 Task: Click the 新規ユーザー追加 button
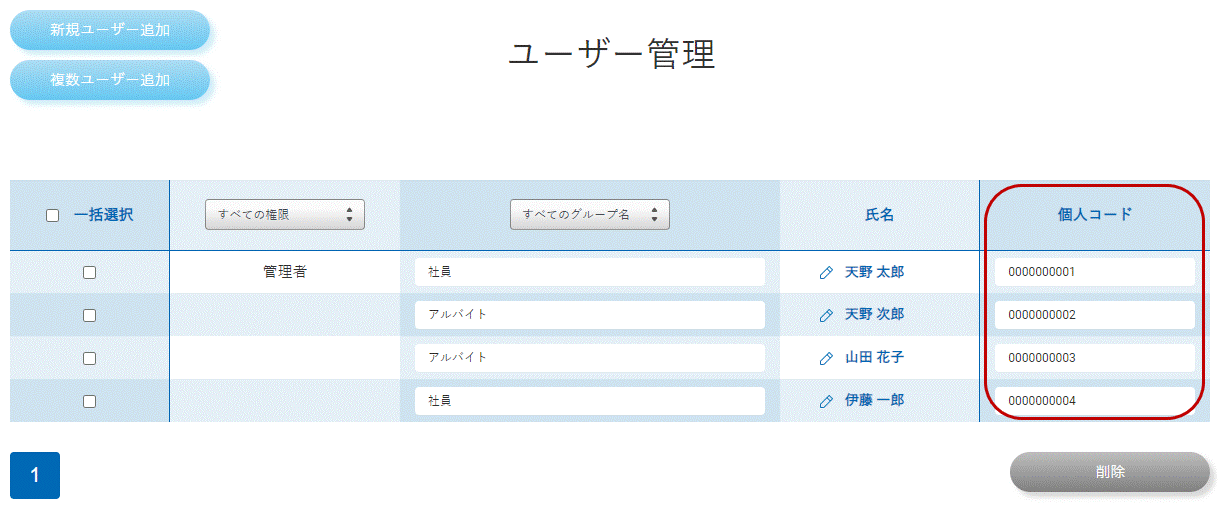click(x=110, y=30)
